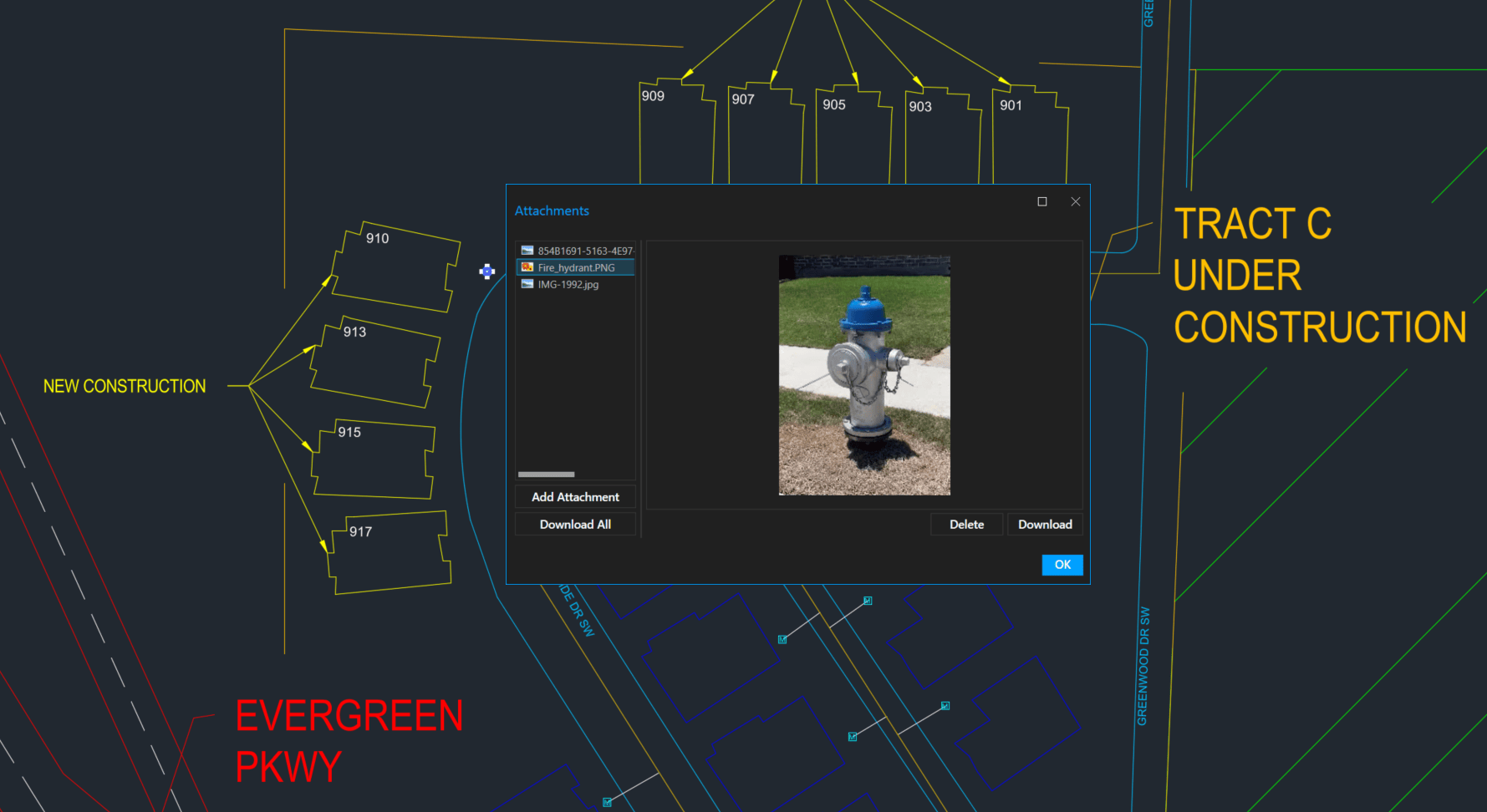This screenshot has height=812, width=1487.
Task: Click the horizontal scrollbar below the attachment list
Action: [546, 474]
